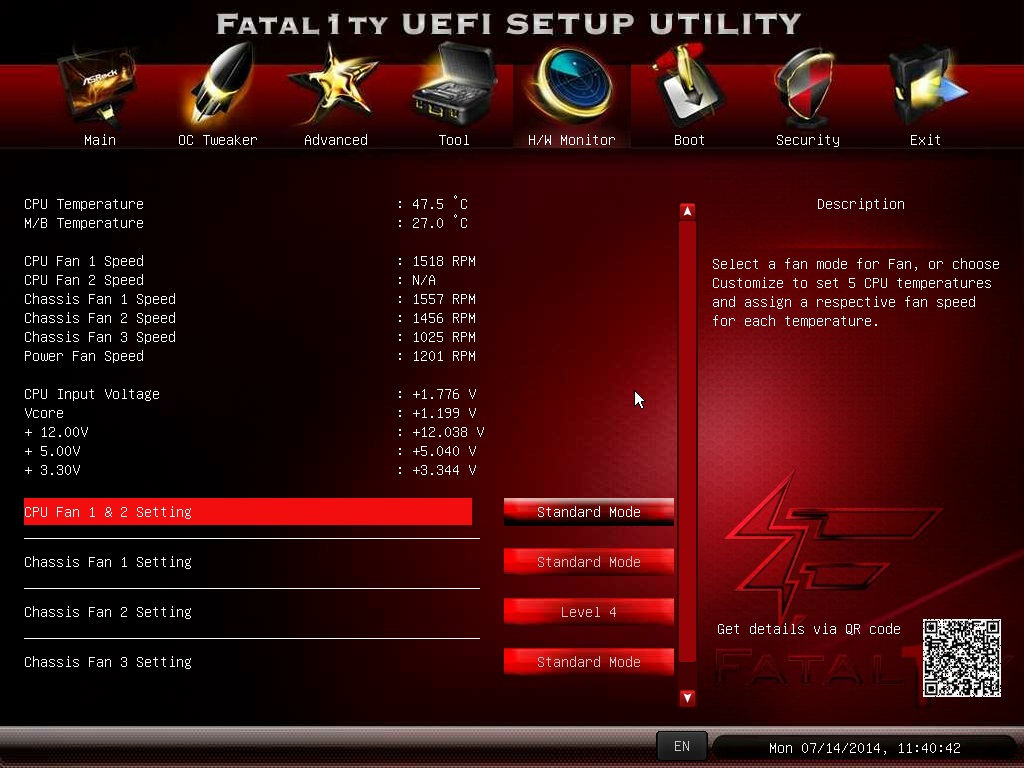This screenshot has height=768, width=1024.
Task: Select the Boot tab label
Action: (689, 140)
